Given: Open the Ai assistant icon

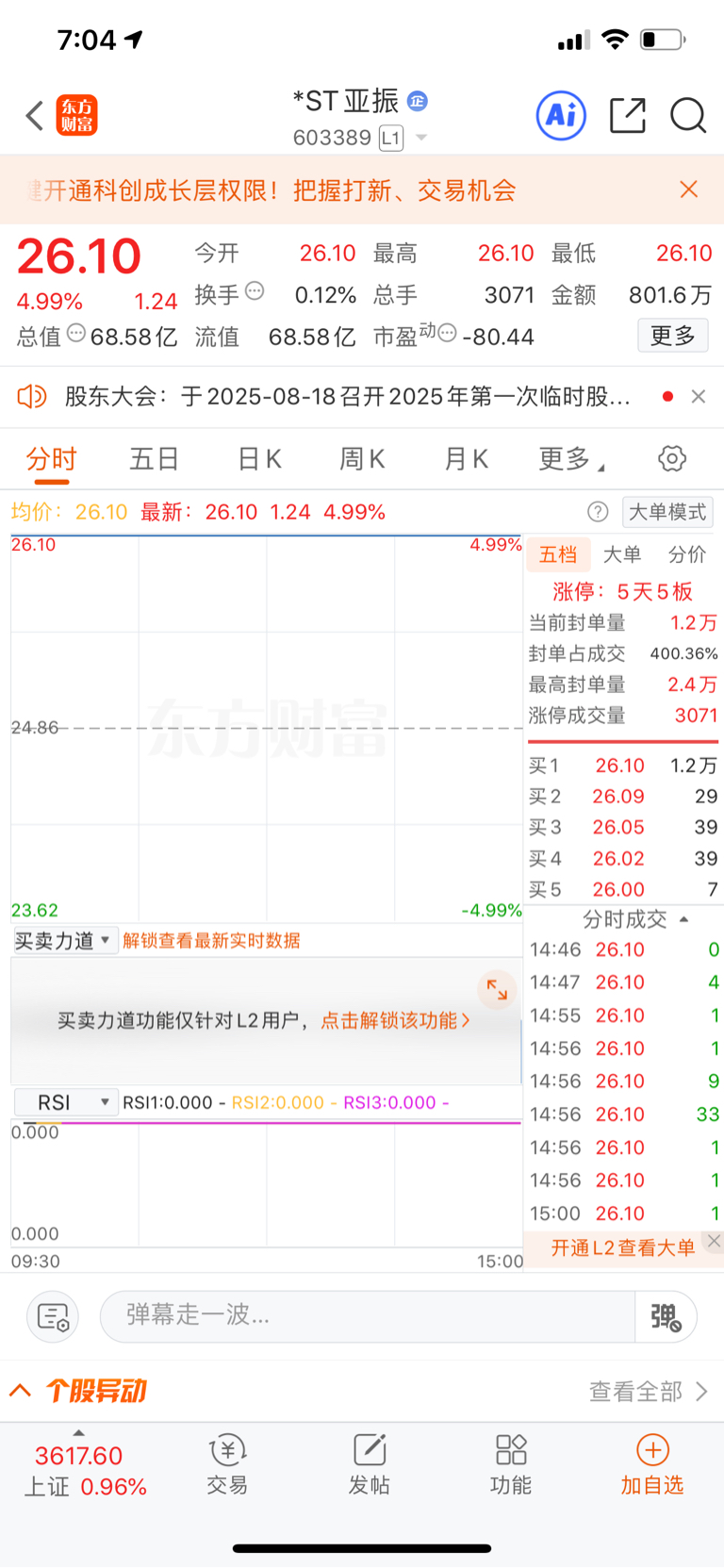Looking at the screenshot, I should (x=561, y=116).
